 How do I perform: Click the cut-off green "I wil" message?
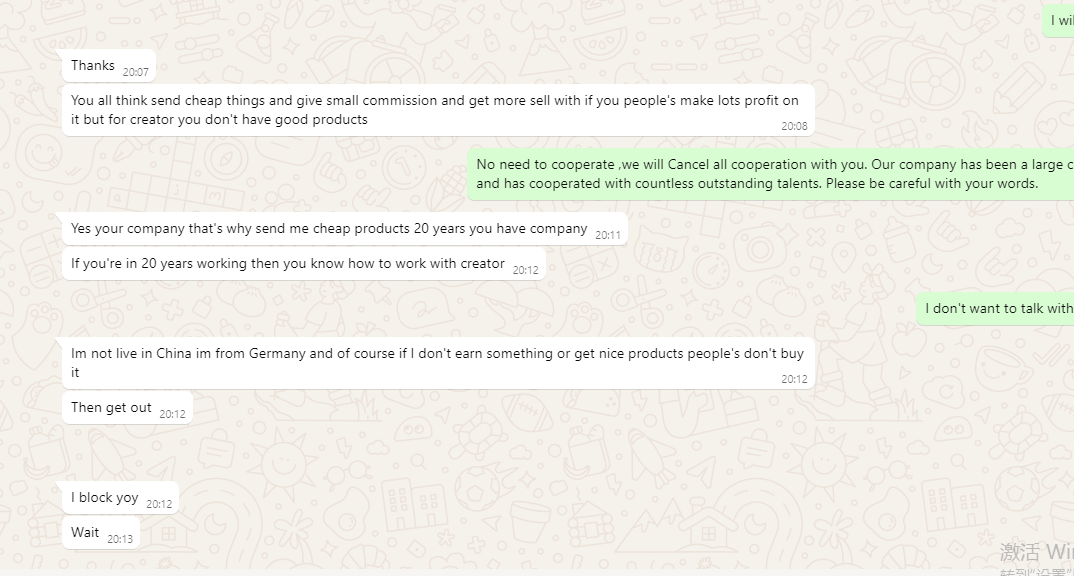click(x=1061, y=21)
